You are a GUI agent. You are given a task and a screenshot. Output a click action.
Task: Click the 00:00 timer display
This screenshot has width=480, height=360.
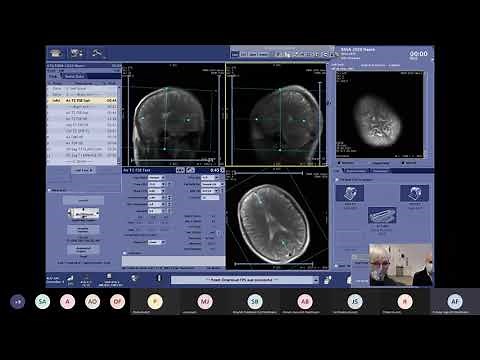pyautogui.click(x=418, y=54)
